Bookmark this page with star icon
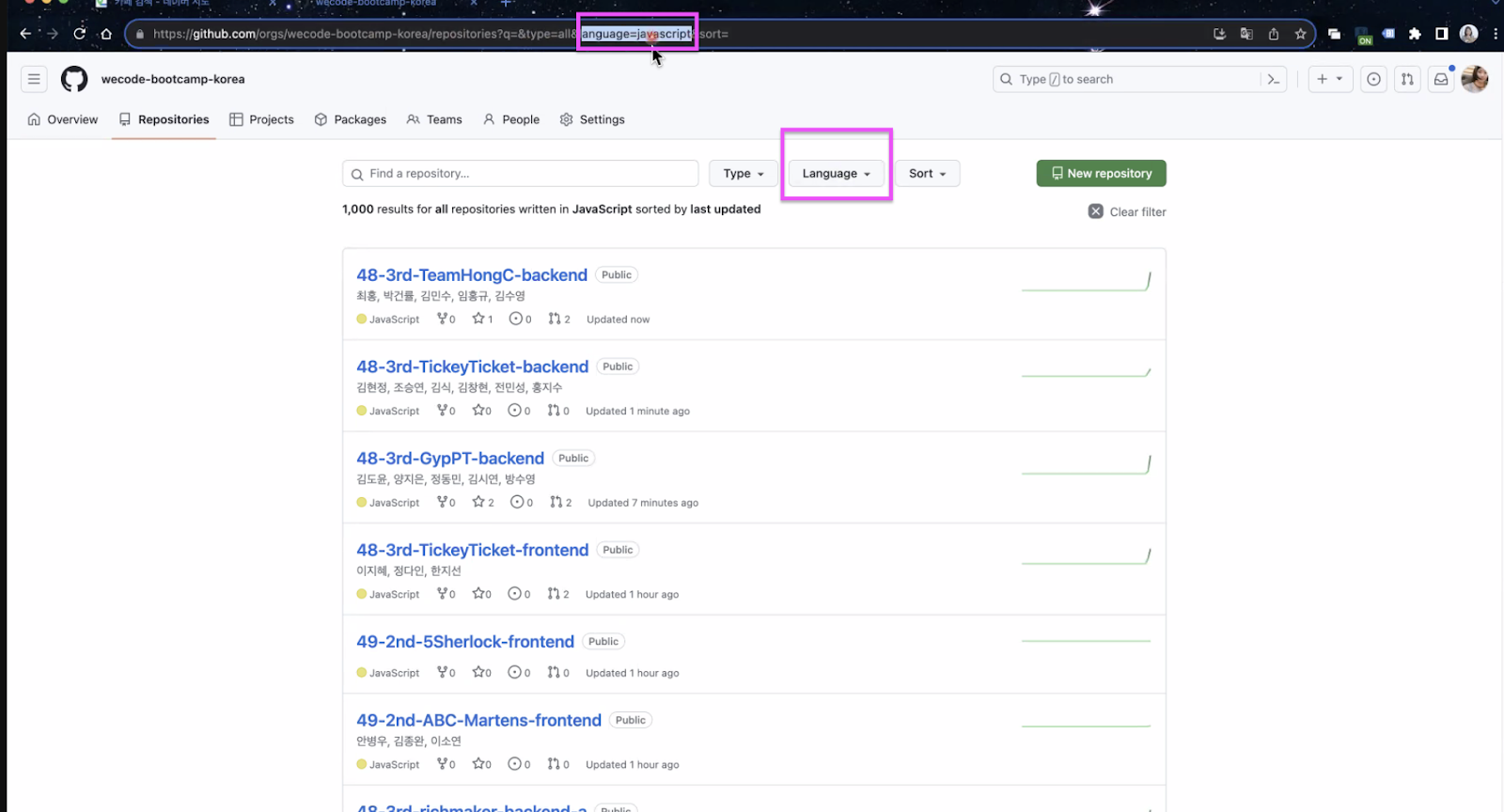1504x812 pixels. (1300, 34)
